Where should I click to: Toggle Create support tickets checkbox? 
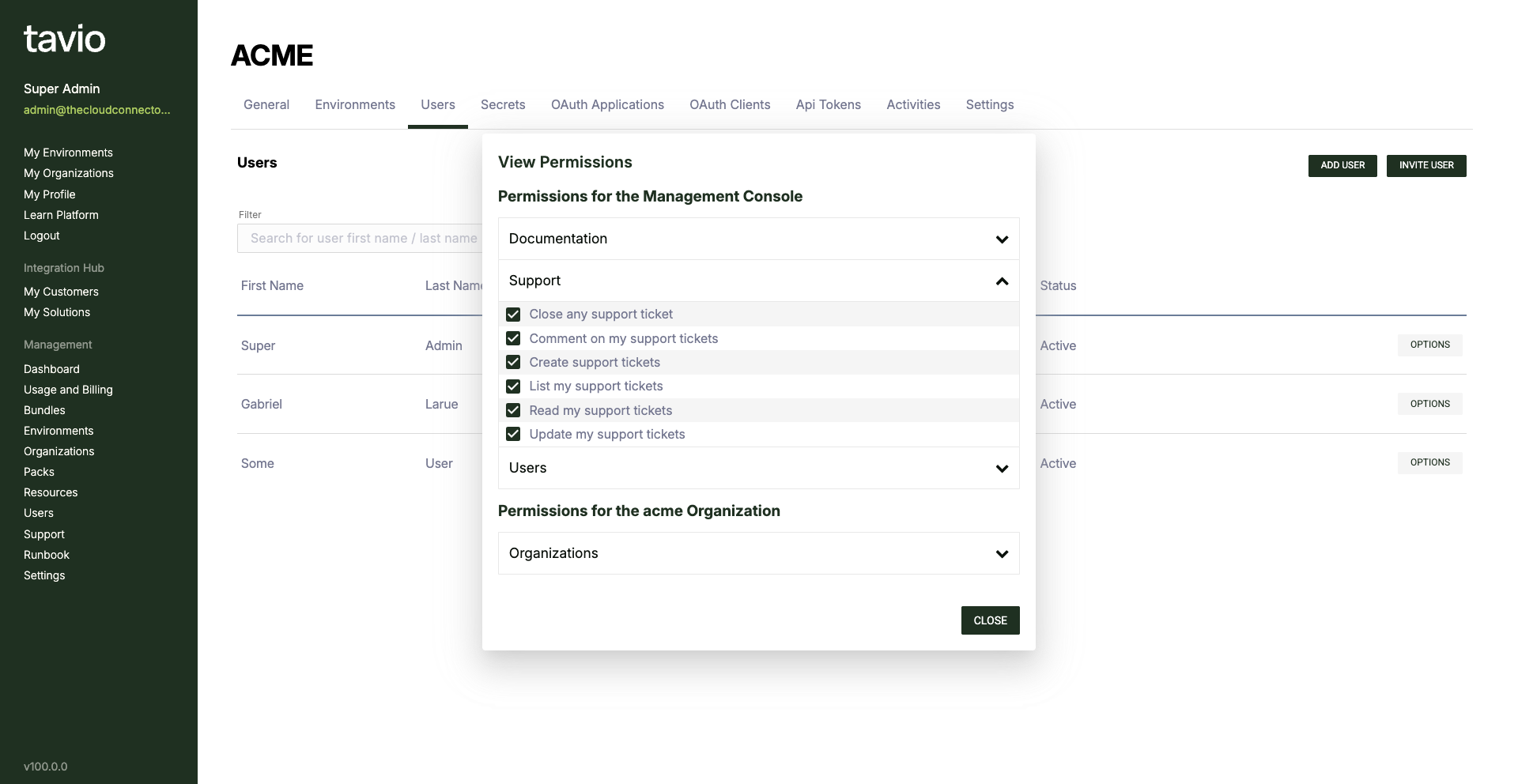coord(513,362)
